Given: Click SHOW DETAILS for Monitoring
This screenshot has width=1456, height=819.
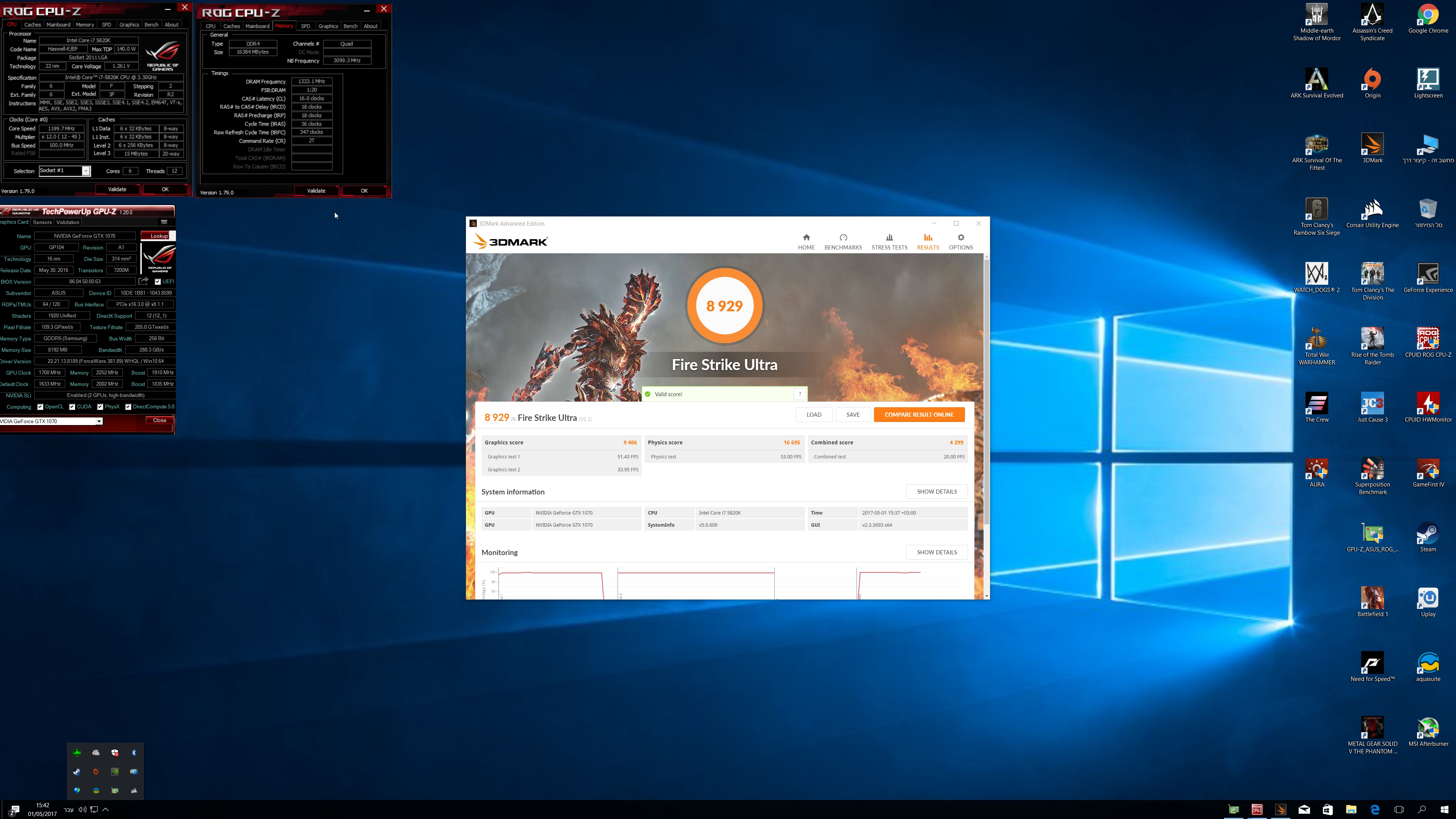Looking at the screenshot, I should 937,552.
